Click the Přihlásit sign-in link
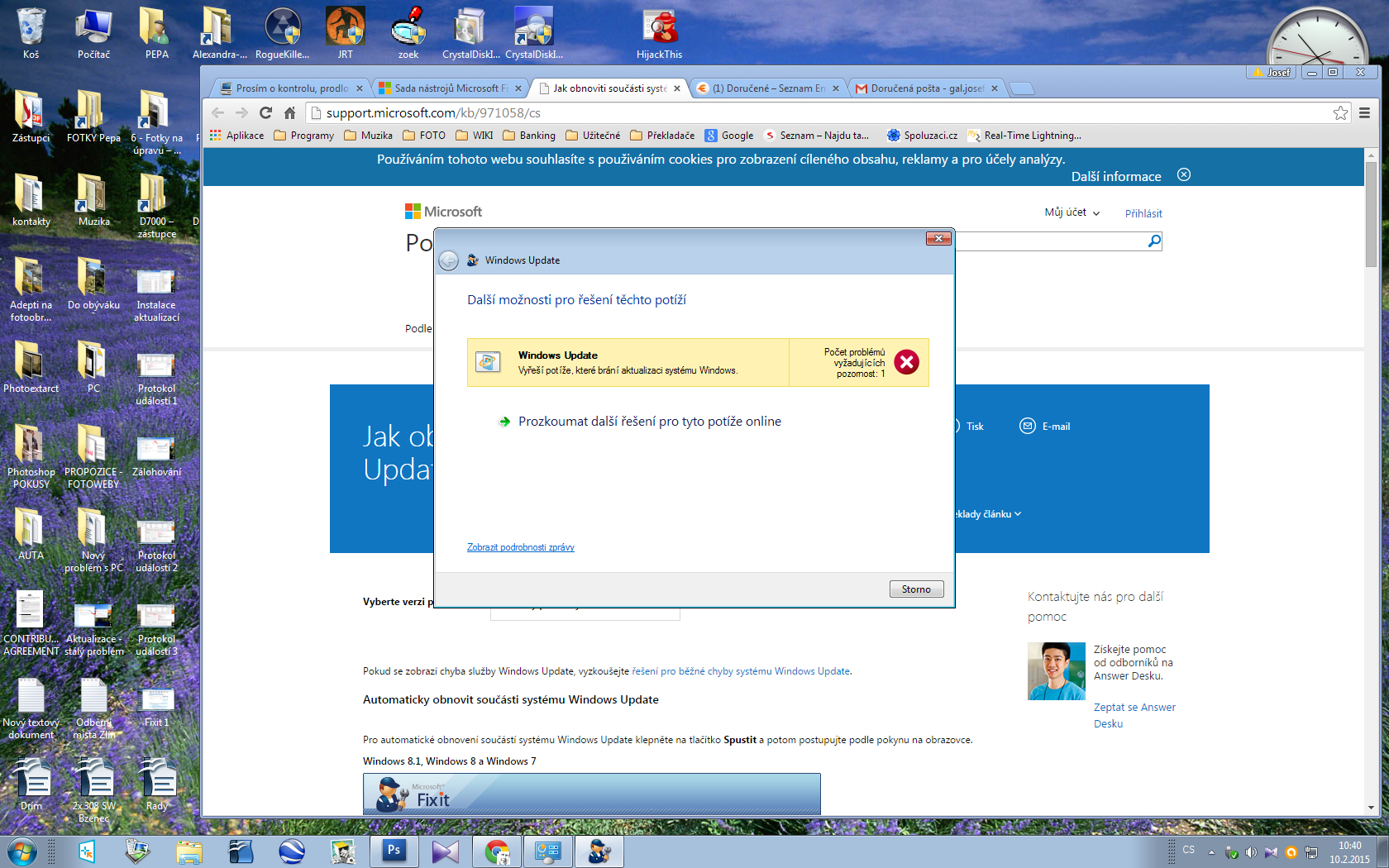The image size is (1389, 868). (x=1143, y=213)
